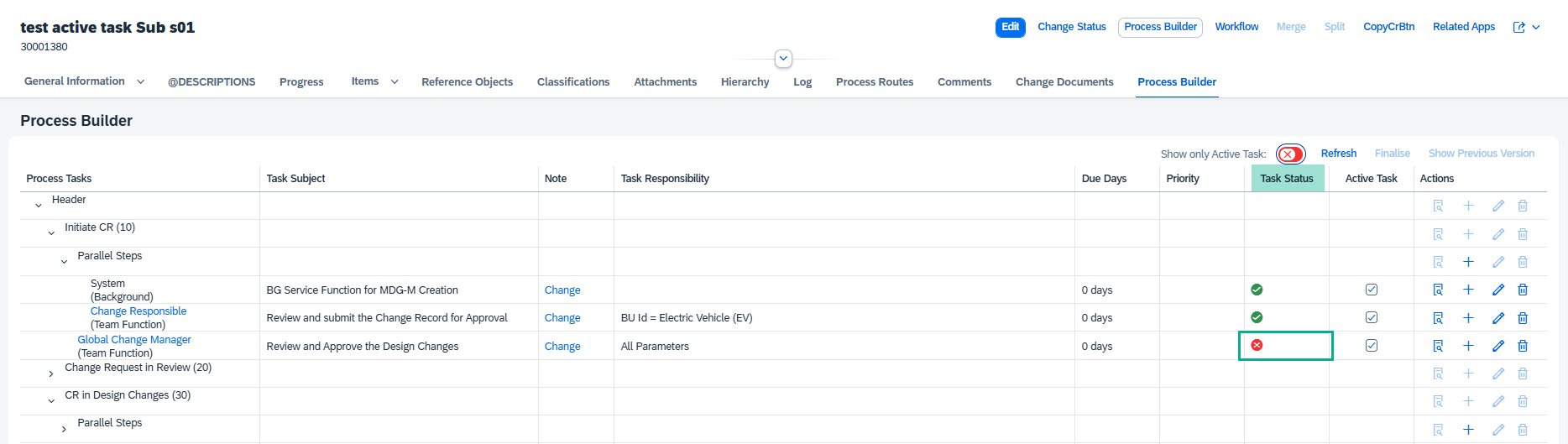Toggle Show only Active Task switch
The height and width of the screenshot is (444, 1568).
(x=1290, y=154)
